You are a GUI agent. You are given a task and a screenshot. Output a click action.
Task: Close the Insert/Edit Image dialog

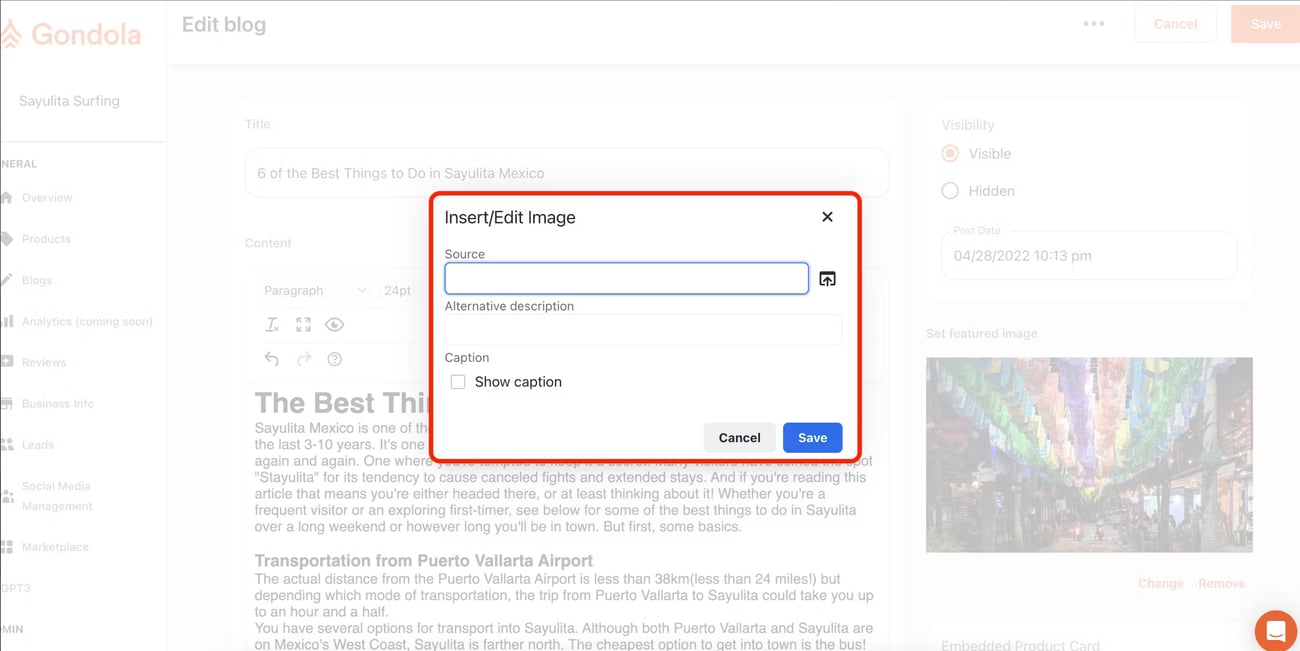coord(827,217)
